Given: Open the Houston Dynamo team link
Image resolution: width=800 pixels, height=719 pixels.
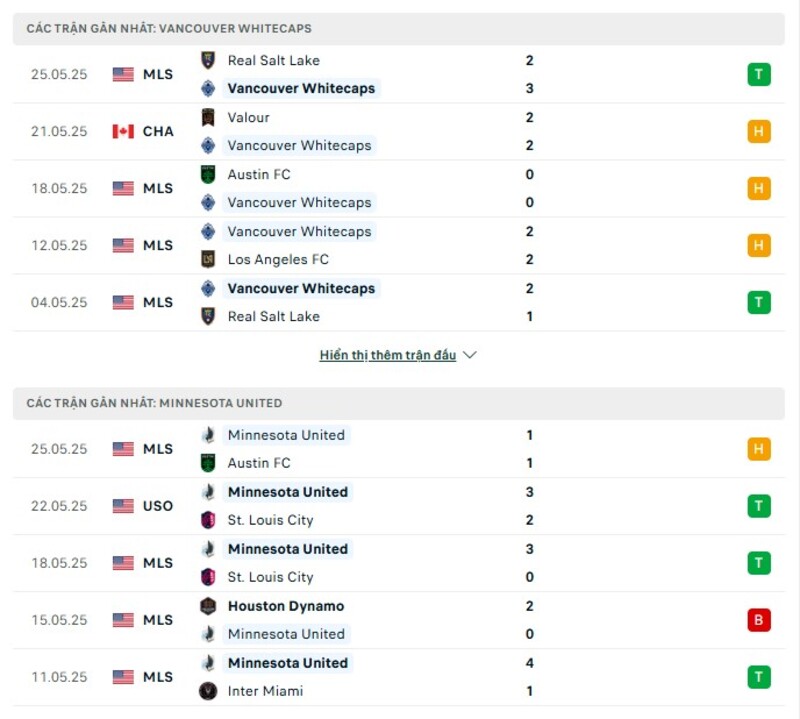Looking at the screenshot, I should pyautogui.click(x=285, y=606).
